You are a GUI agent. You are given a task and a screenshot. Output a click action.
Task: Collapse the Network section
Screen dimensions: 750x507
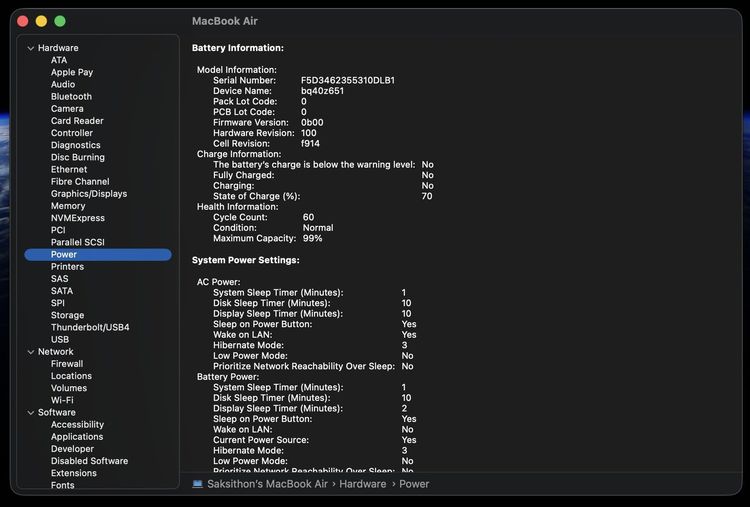[31, 352]
